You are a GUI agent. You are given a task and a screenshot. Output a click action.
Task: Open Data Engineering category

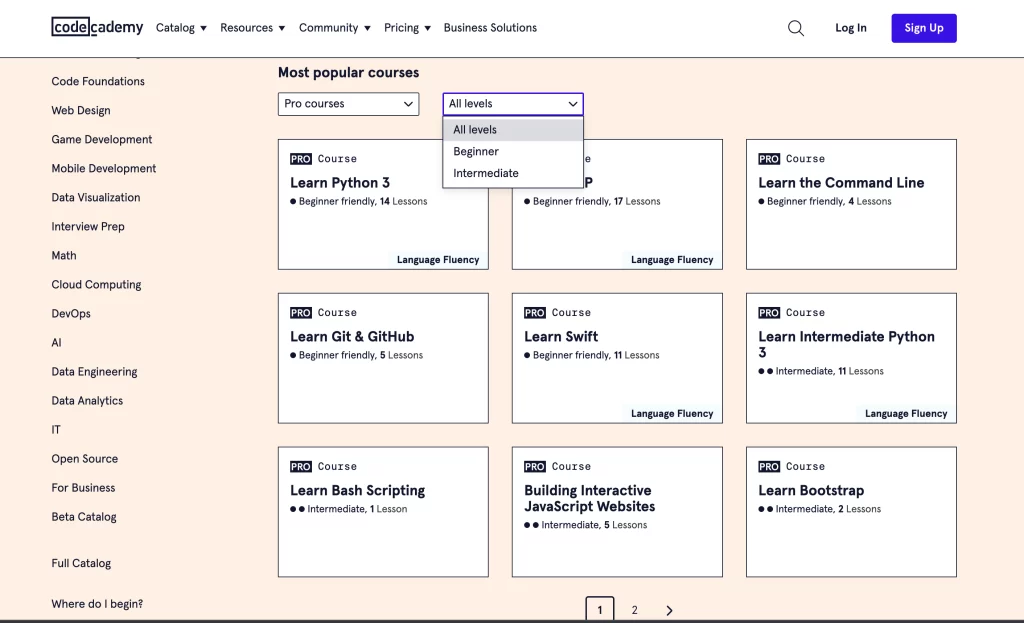point(94,372)
